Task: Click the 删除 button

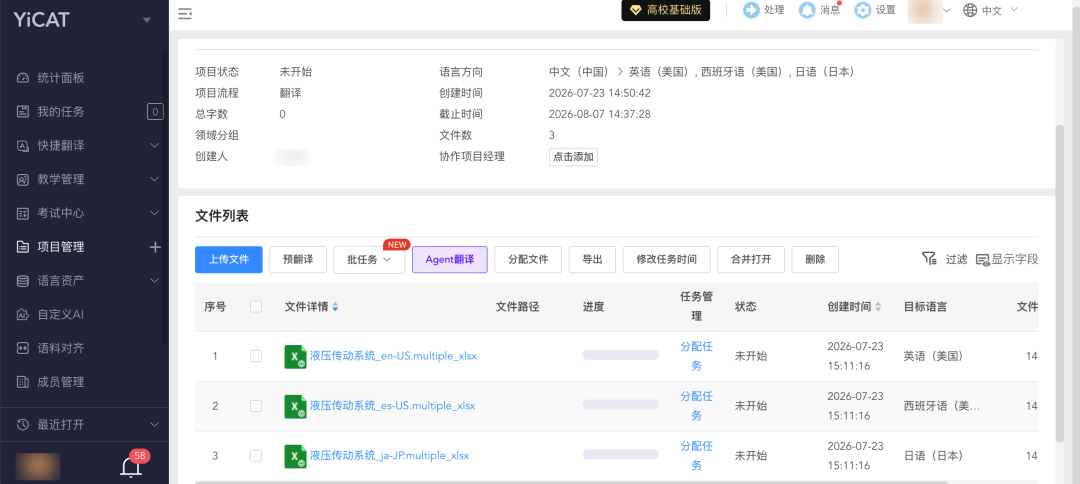Action: 815,260
